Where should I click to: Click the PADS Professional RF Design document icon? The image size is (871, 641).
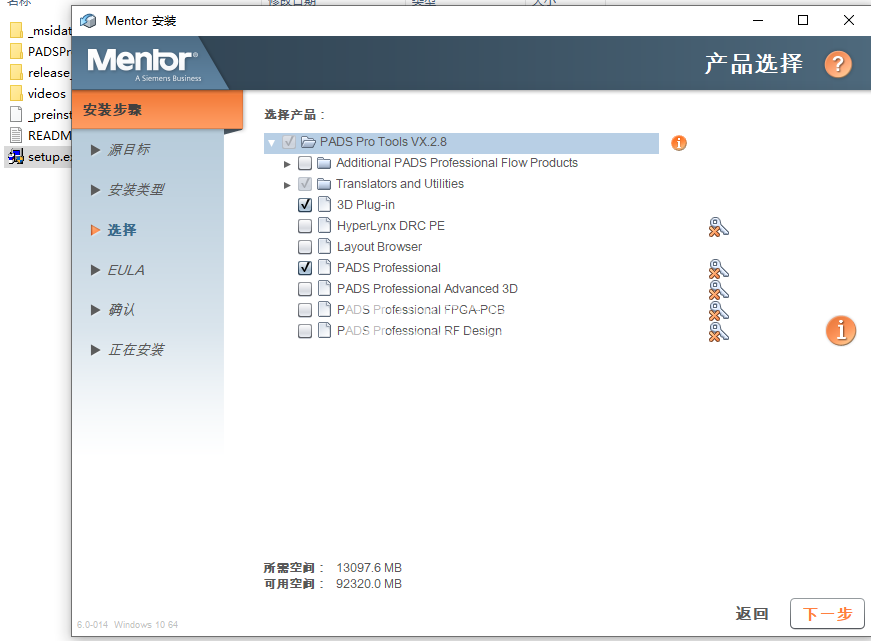[x=324, y=330]
